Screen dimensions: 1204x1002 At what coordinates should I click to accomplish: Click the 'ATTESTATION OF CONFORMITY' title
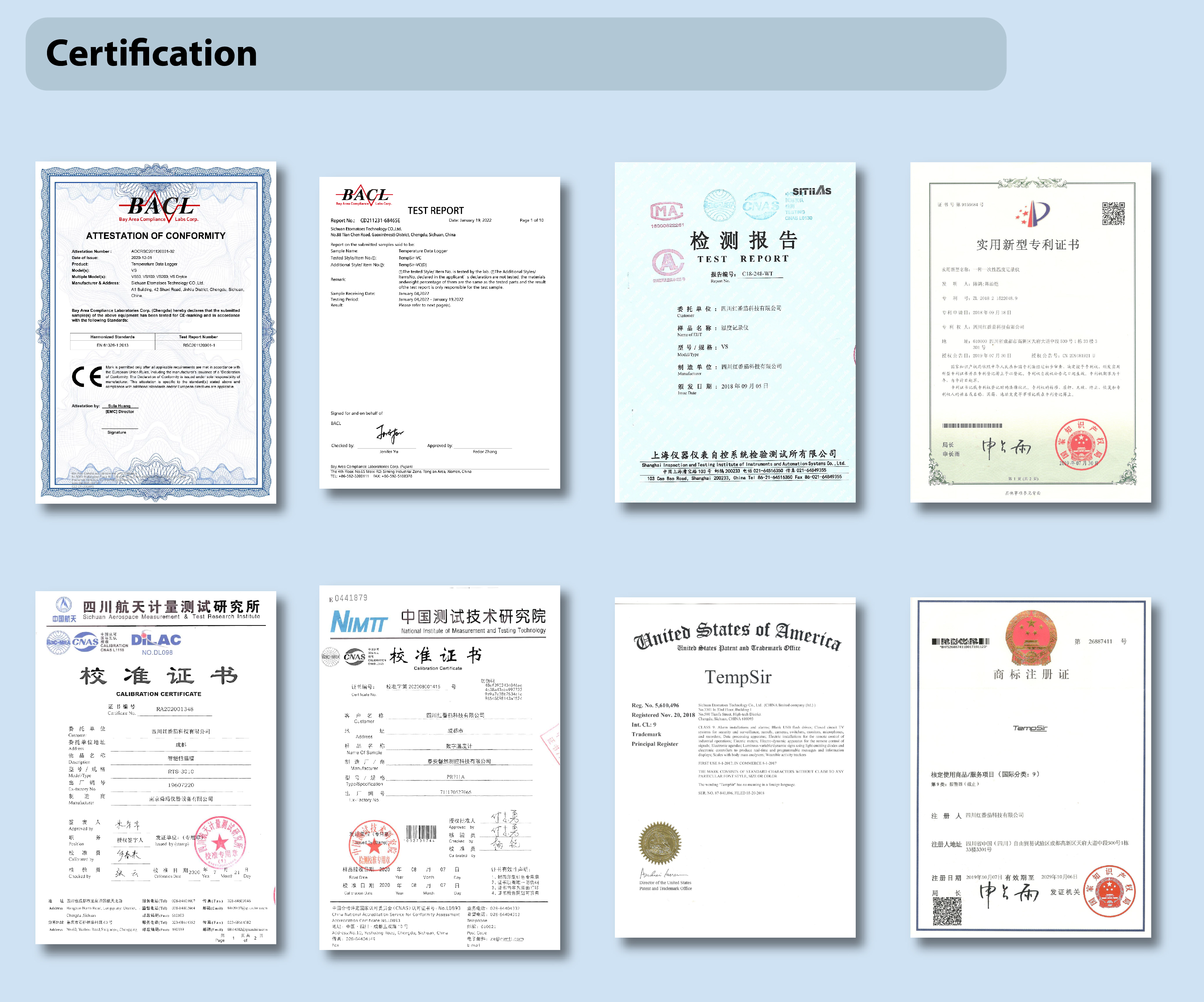click(155, 236)
